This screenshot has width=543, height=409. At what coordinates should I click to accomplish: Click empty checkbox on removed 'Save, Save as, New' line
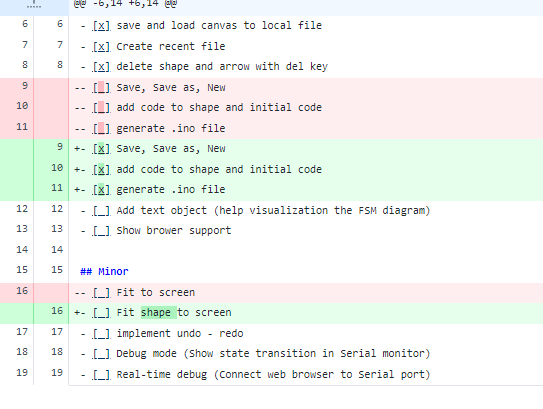[x=101, y=88]
